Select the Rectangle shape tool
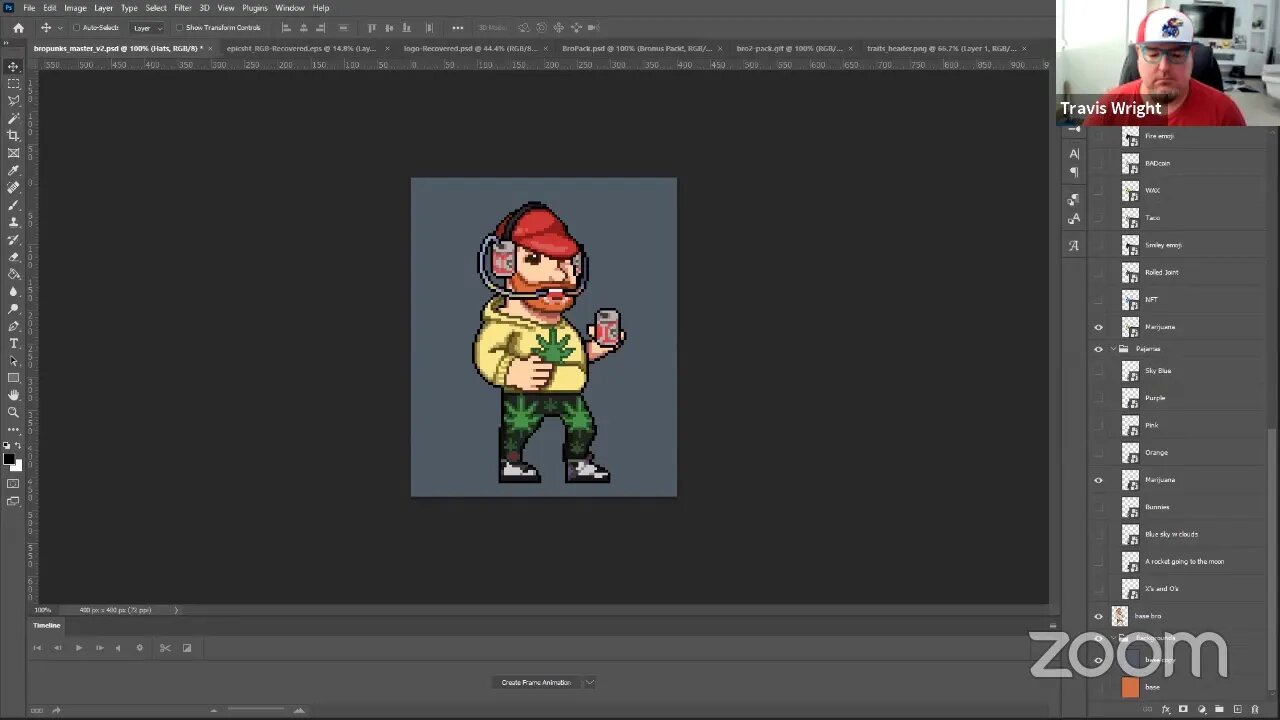The height and width of the screenshot is (720, 1280). coord(13,378)
